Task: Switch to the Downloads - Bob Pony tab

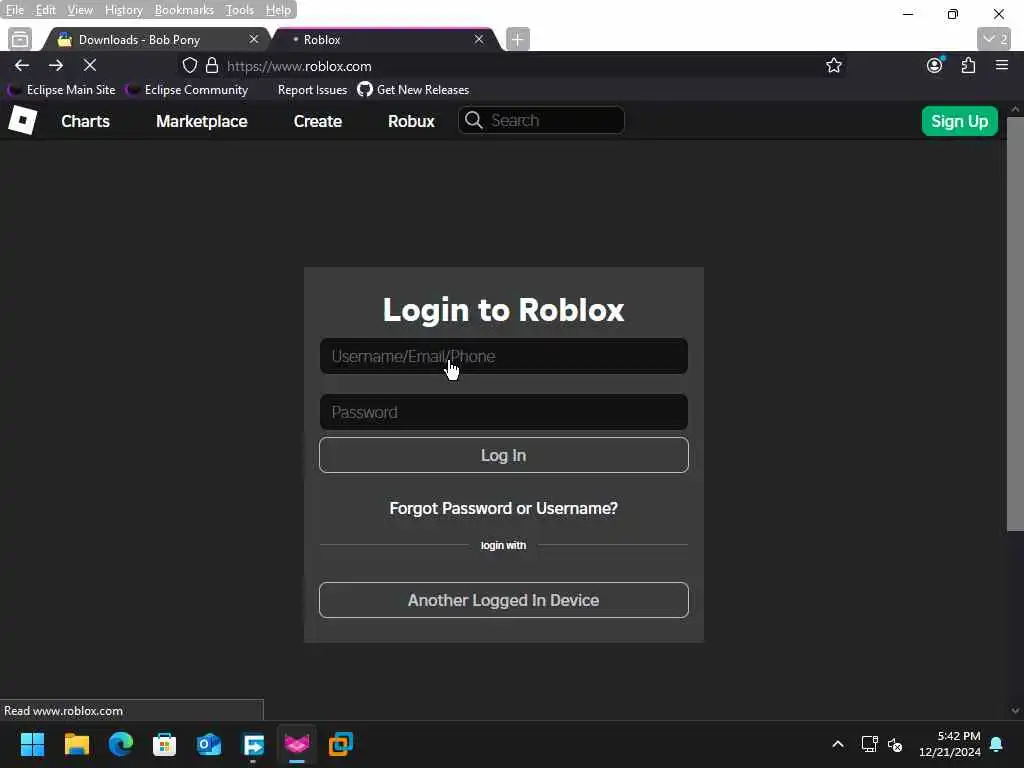Action: click(x=157, y=39)
